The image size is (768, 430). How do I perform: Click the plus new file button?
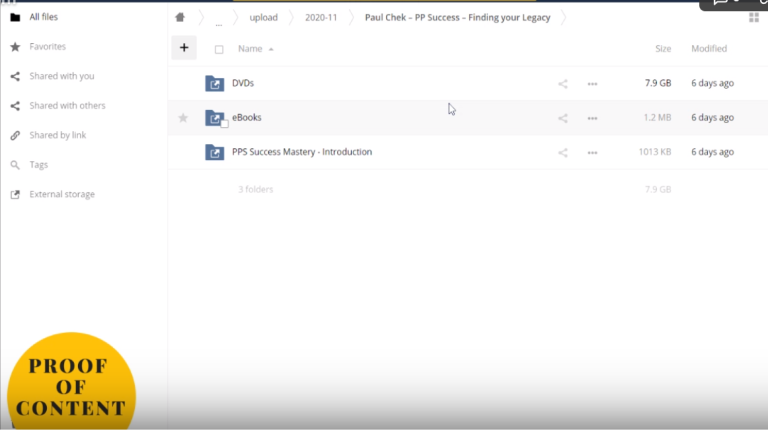coord(184,48)
